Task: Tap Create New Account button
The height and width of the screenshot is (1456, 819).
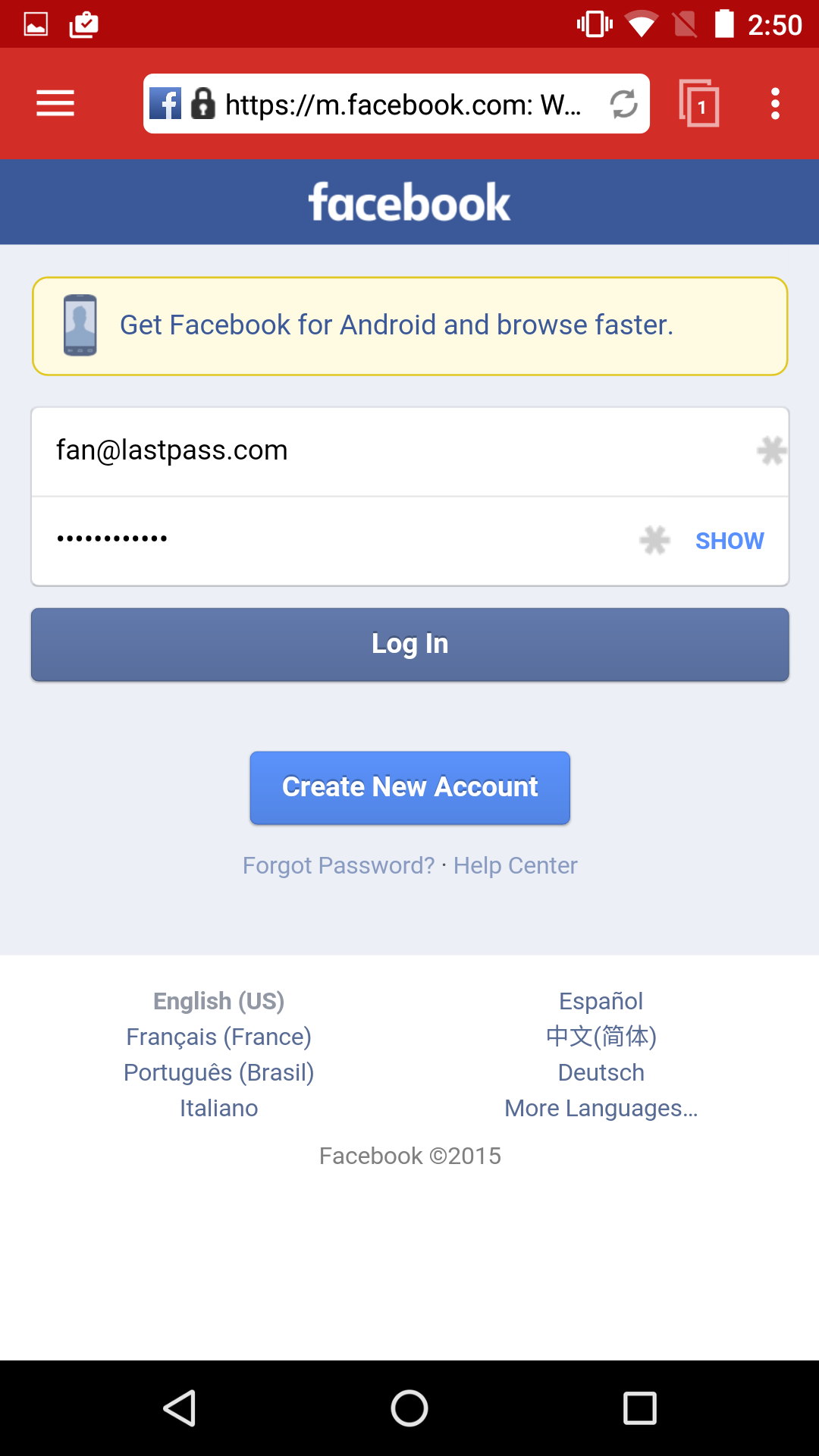Action: [409, 787]
